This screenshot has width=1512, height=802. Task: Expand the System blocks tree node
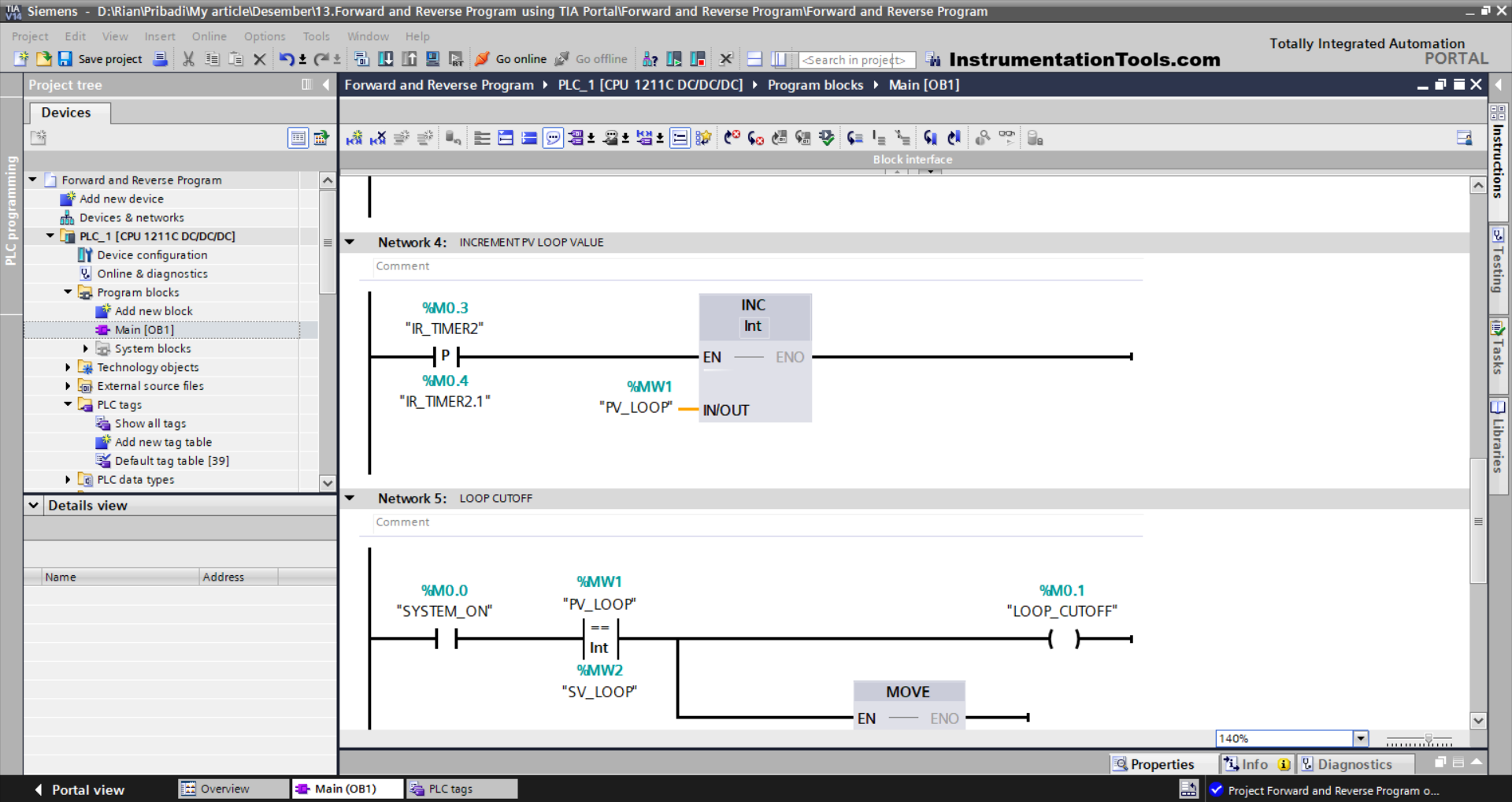click(x=86, y=348)
